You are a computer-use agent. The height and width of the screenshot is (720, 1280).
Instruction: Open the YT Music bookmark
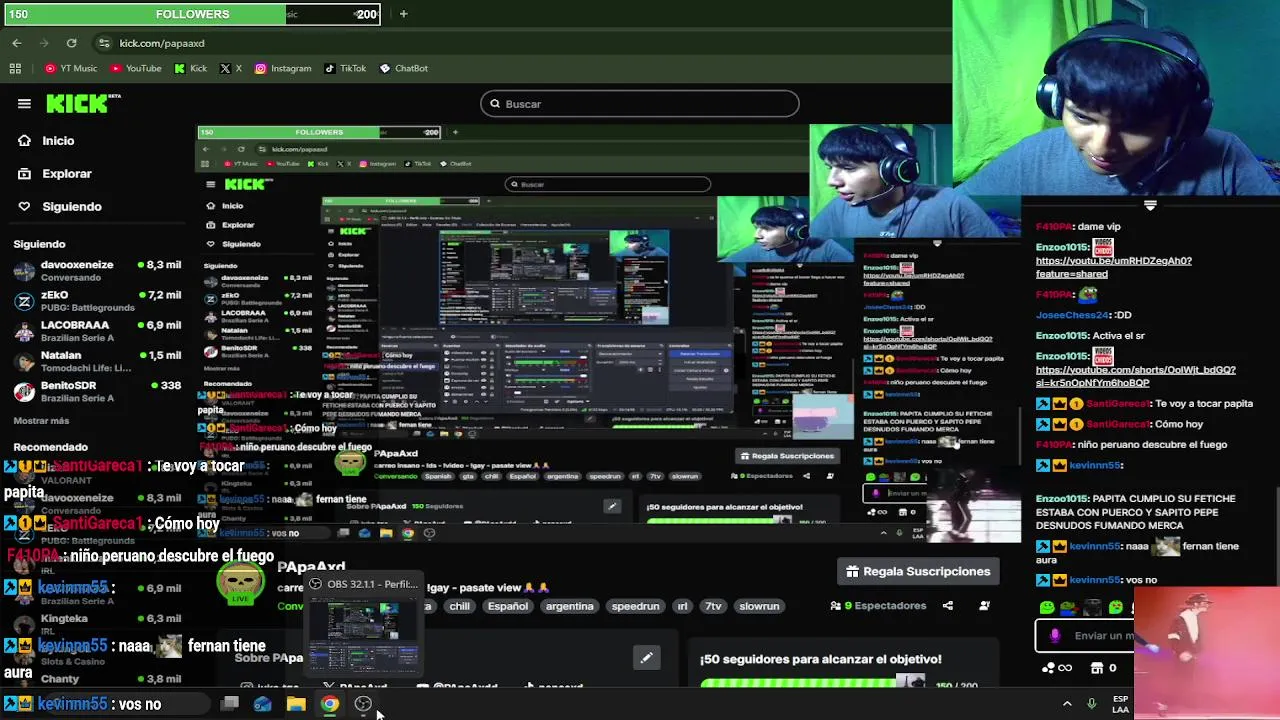point(70,68)
